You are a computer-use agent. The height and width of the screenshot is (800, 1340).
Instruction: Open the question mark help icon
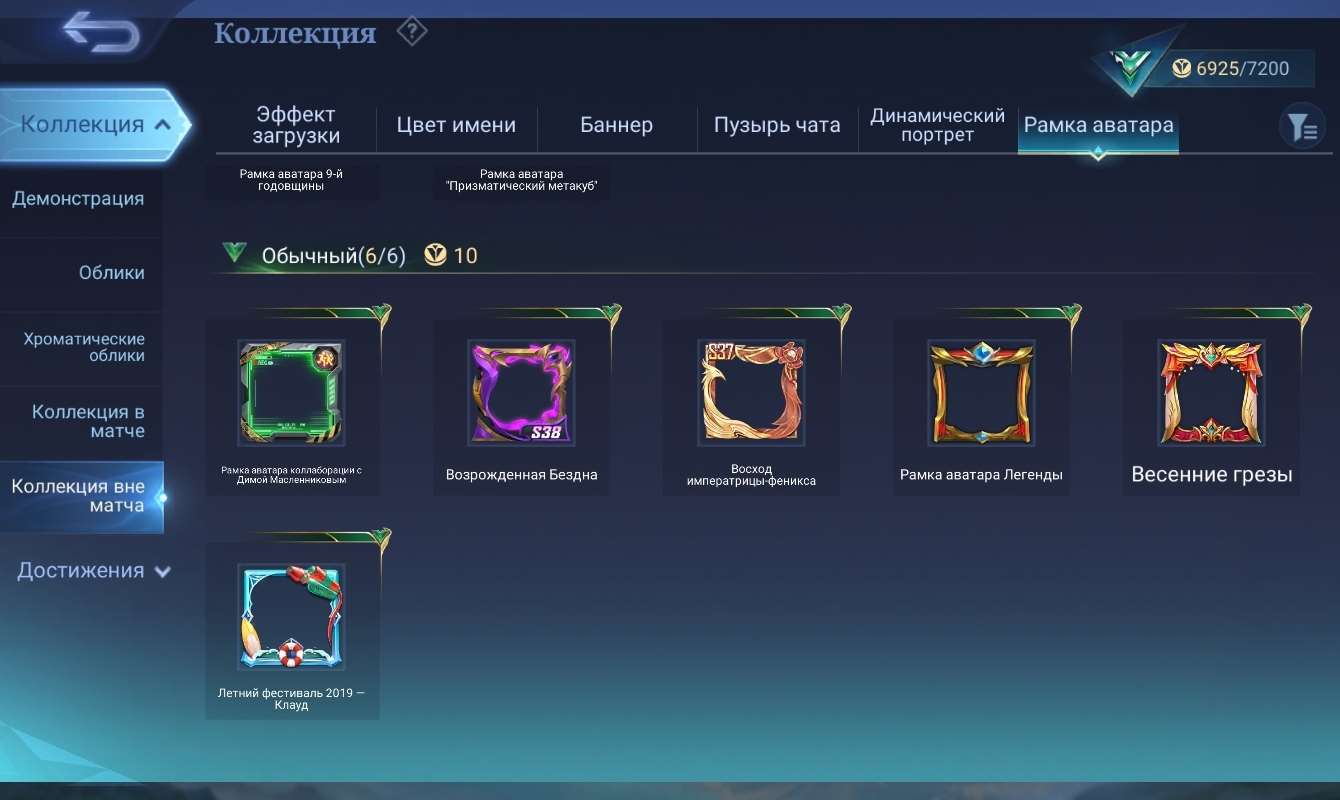(x=411, y=32)
